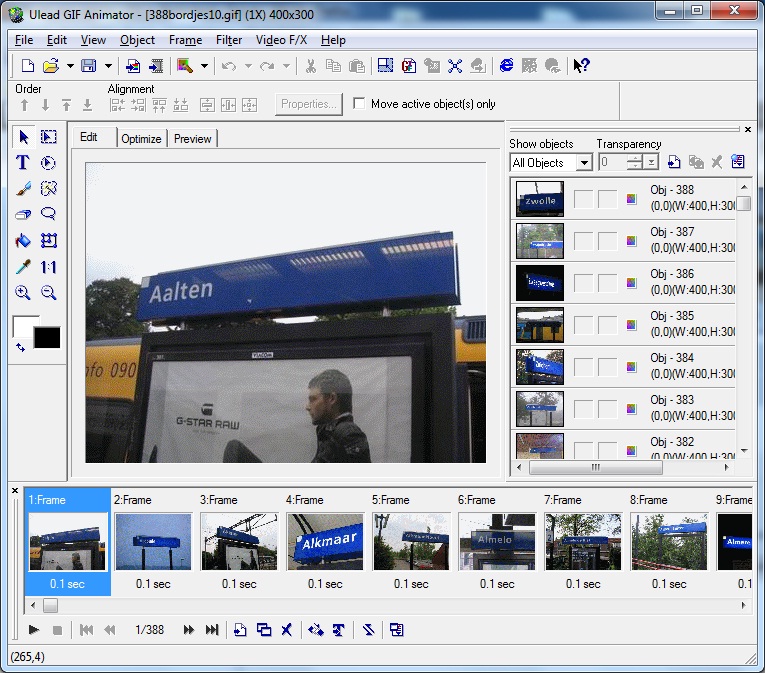765x673 pixels.
Task: Select the 4:Frame Alkmaar thumbnail
Action: (325, 541)
